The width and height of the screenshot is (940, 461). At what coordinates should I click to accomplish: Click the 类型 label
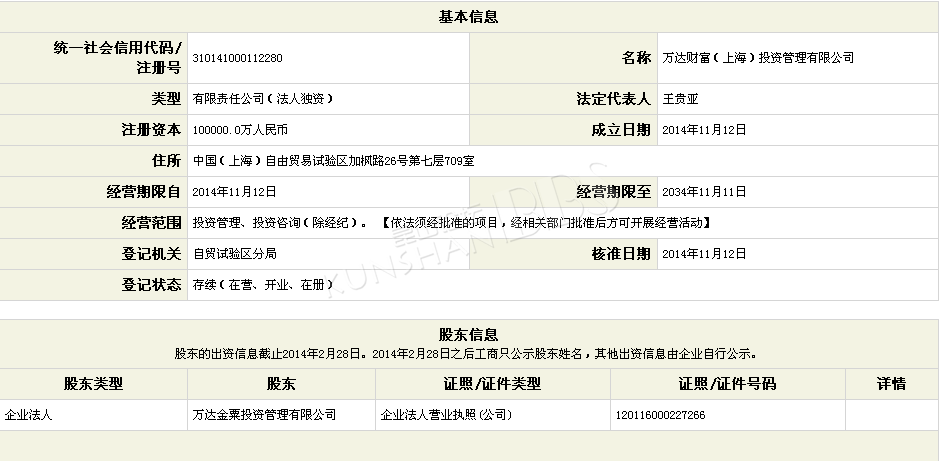point(166,99)
